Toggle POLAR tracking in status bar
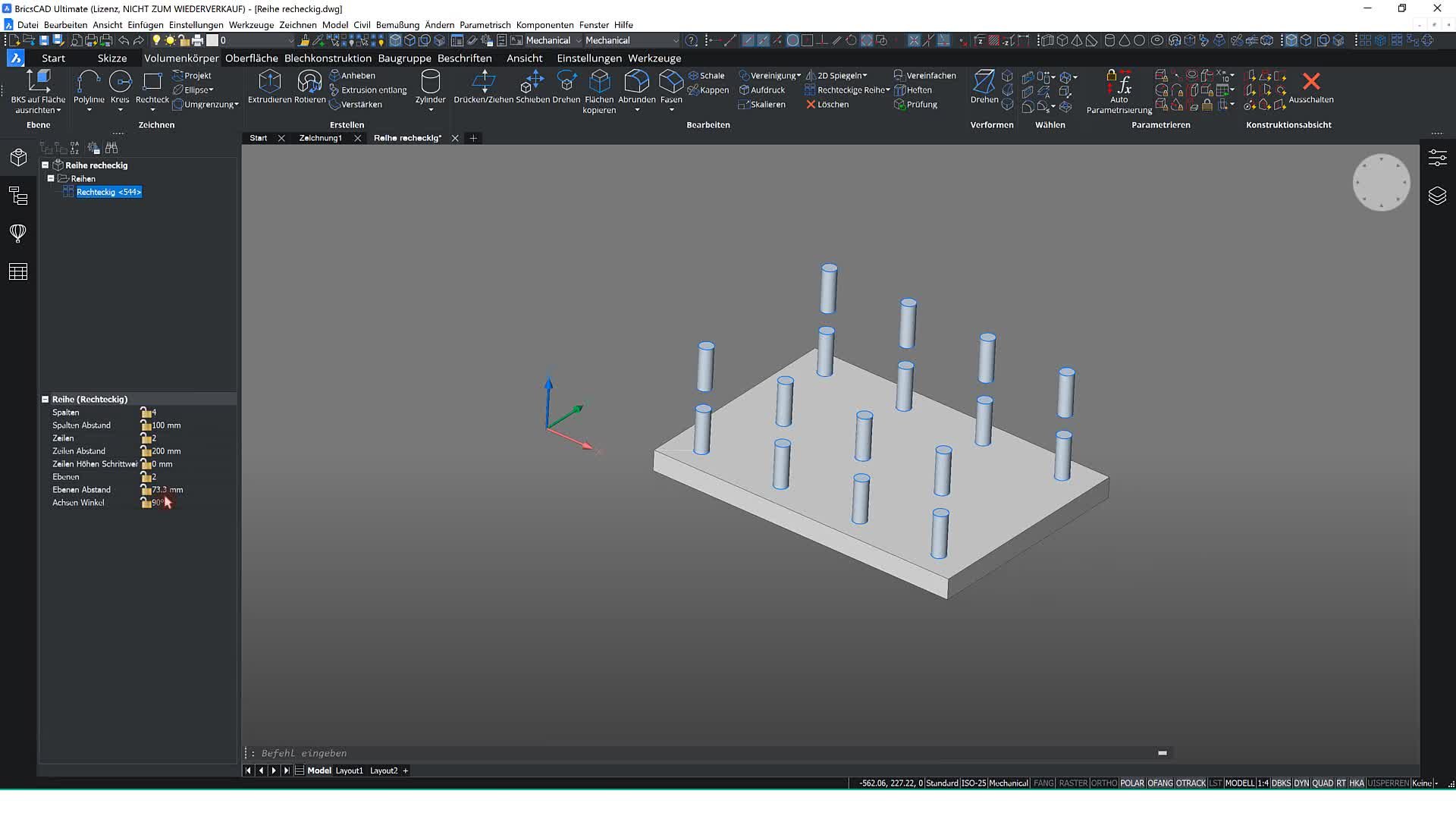The width and height of the screenshot is (1456, 819). (1132, 783)
